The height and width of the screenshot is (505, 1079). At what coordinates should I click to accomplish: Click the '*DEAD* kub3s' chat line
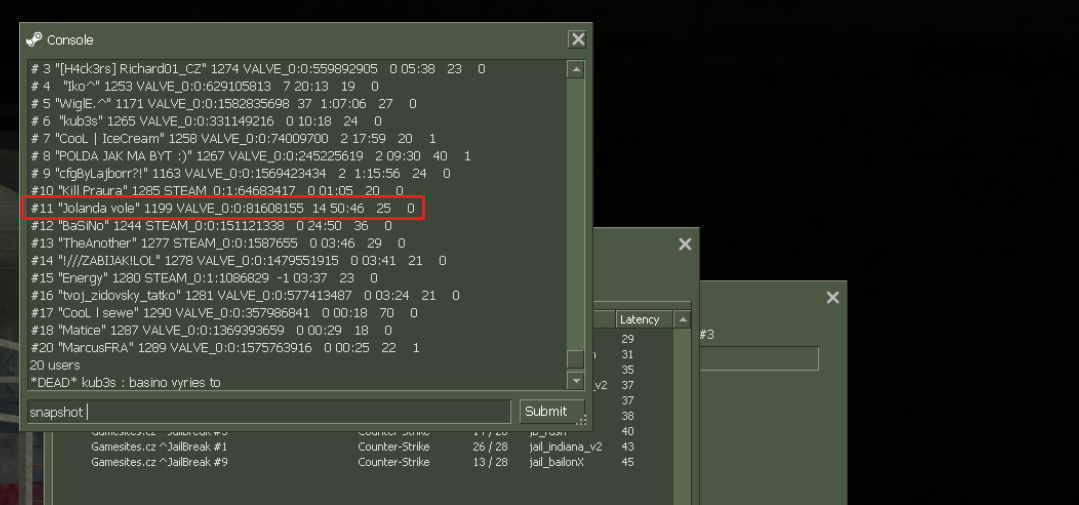click(x=125, y=382)
